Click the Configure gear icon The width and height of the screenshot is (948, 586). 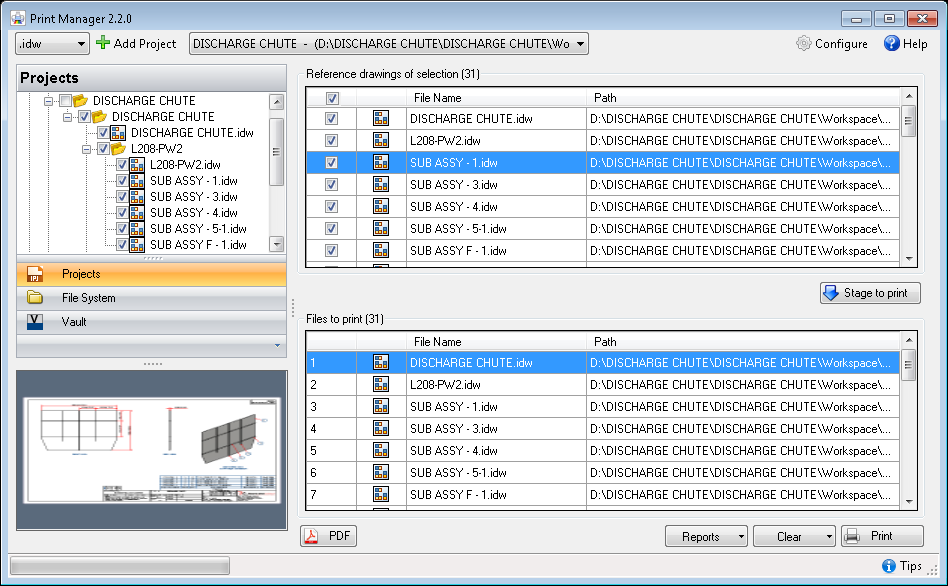point(804,44)
